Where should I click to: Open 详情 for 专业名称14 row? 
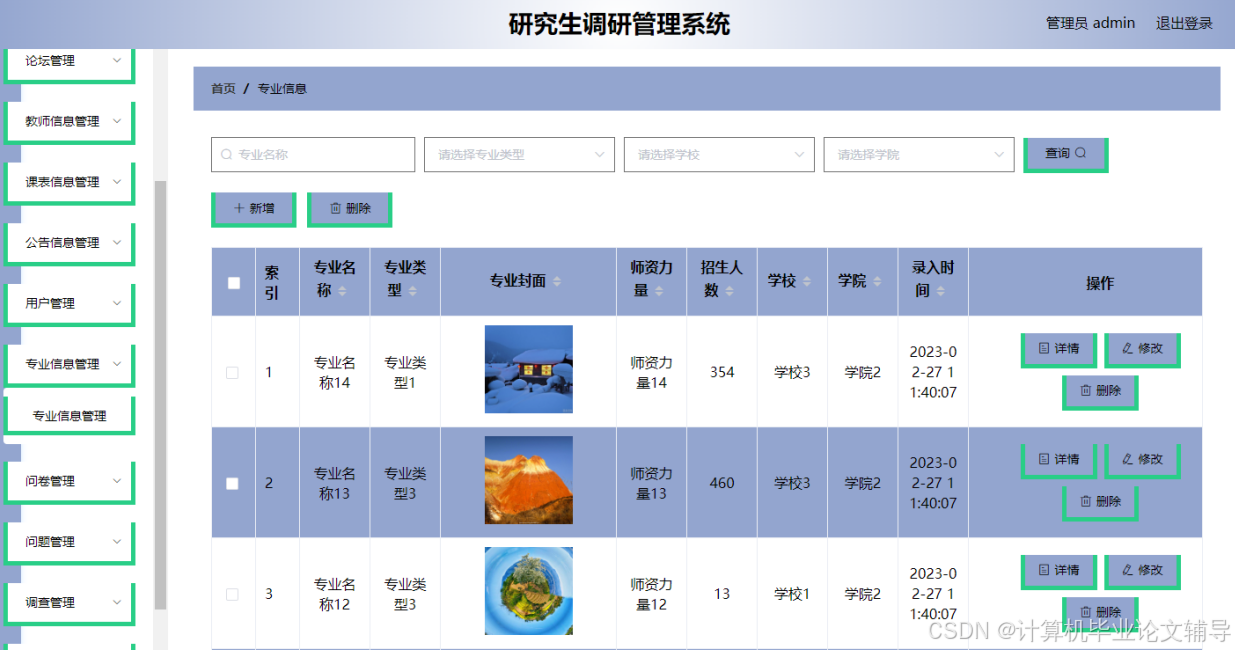(1058, 349)
